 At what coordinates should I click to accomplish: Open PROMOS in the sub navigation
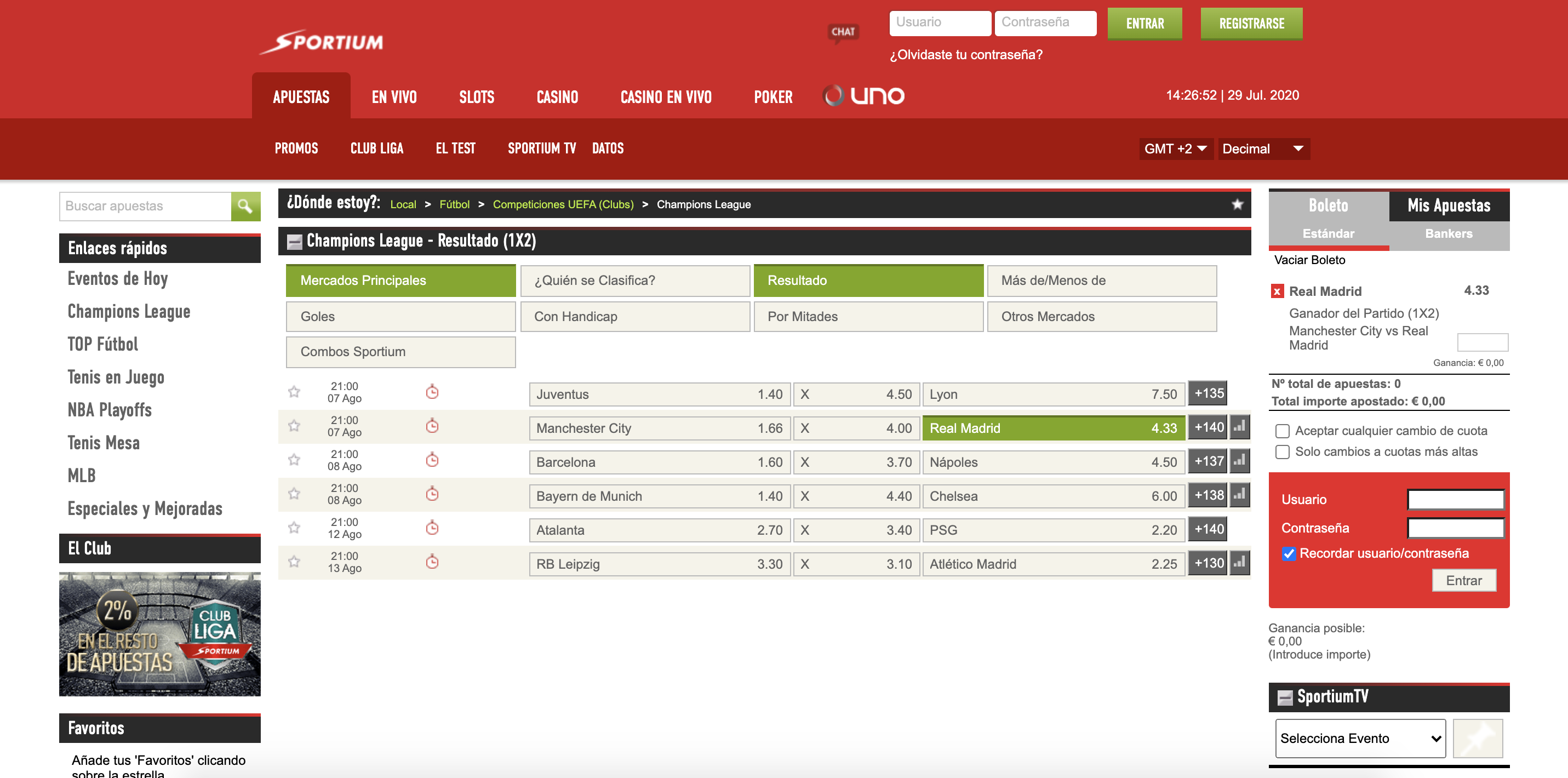296,148
